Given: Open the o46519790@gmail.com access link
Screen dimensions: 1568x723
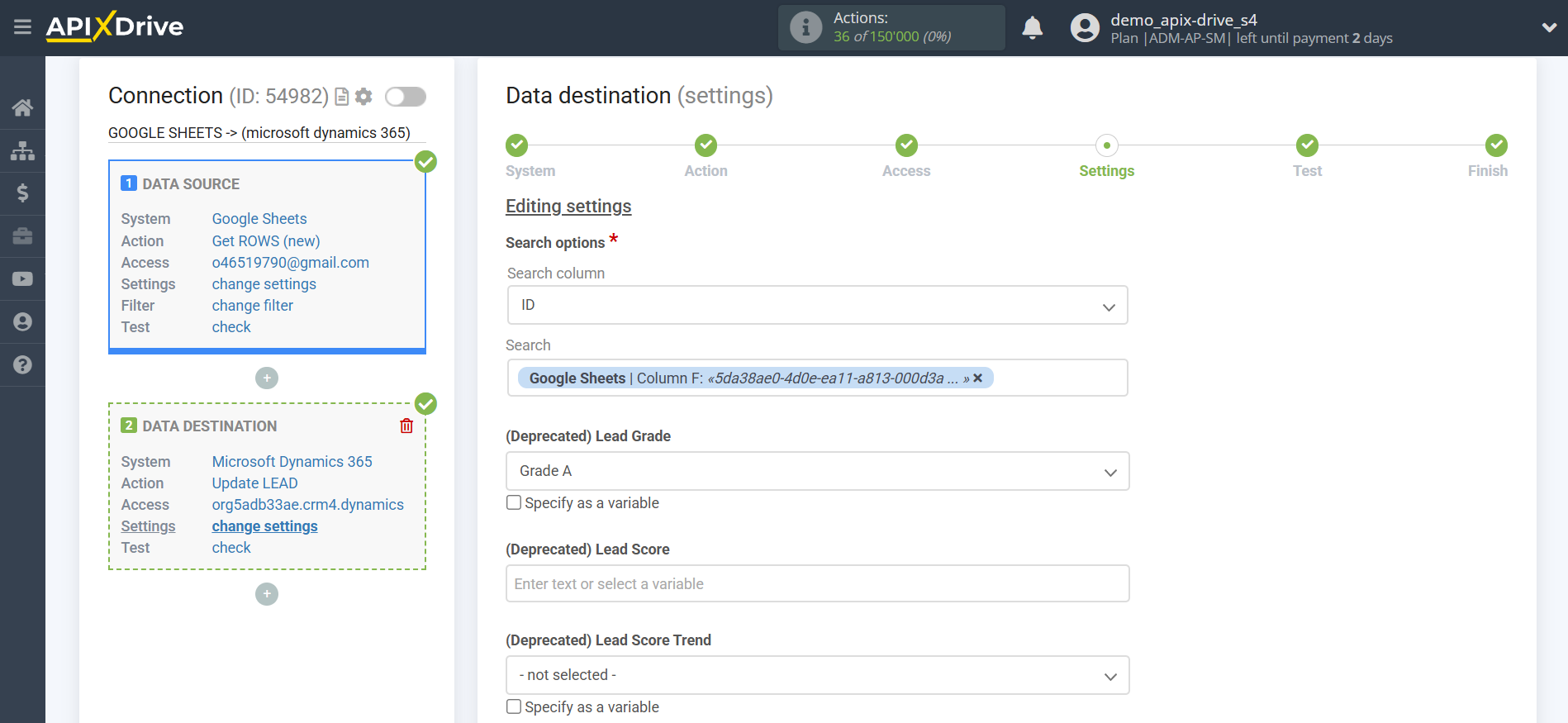Looking at the screenshot, I should click(x=290, y=262).
